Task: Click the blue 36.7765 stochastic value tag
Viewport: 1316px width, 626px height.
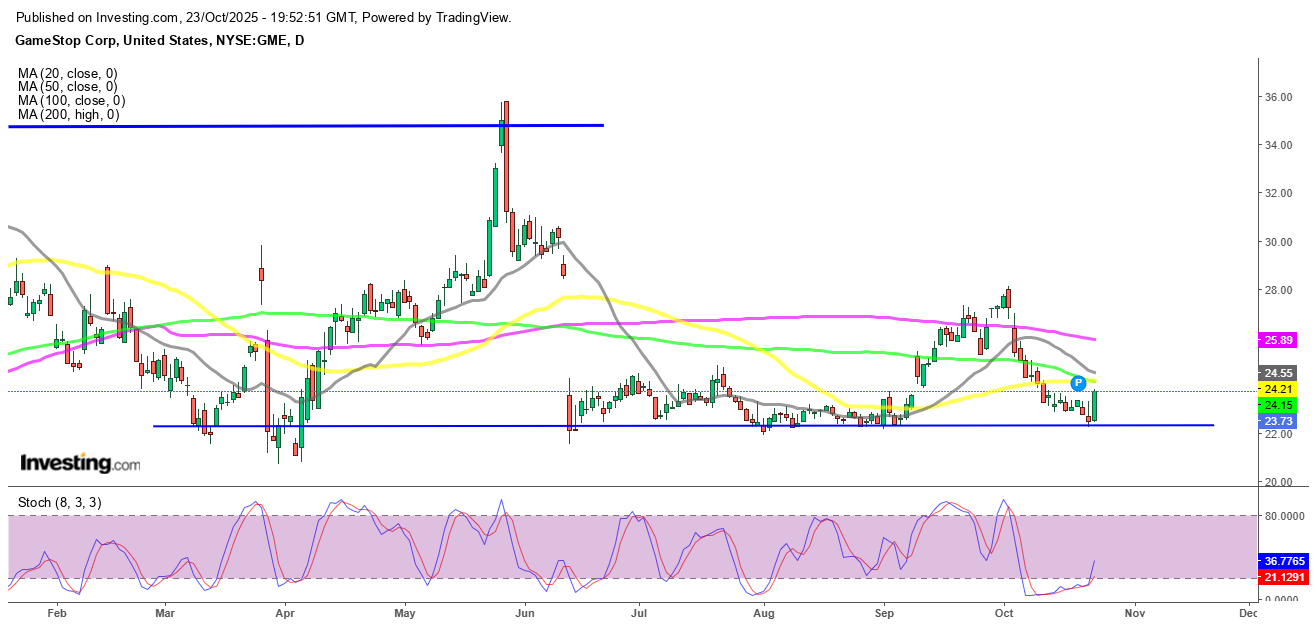Action: point(1284,561)
